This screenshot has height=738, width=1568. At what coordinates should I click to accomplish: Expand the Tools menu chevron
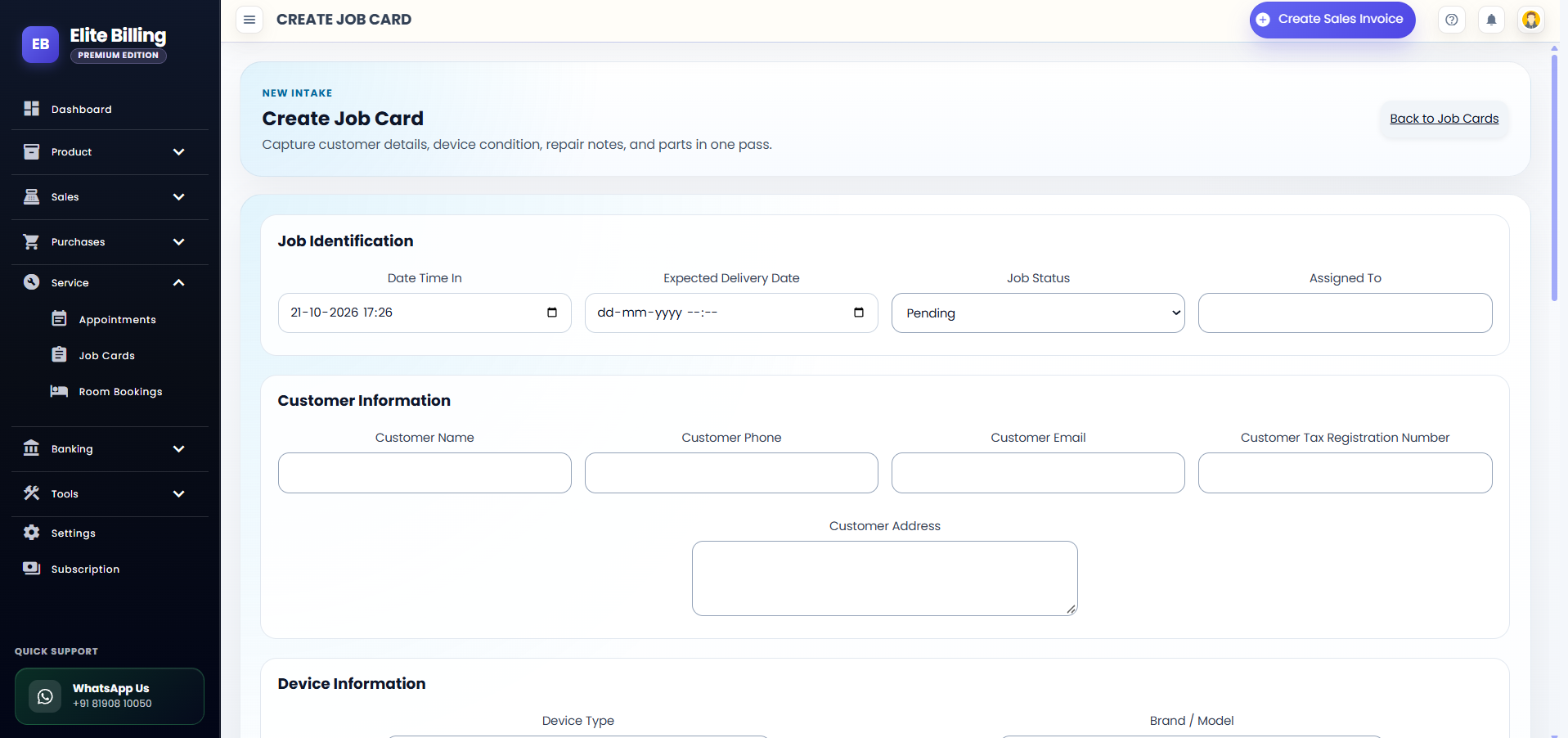179,494
